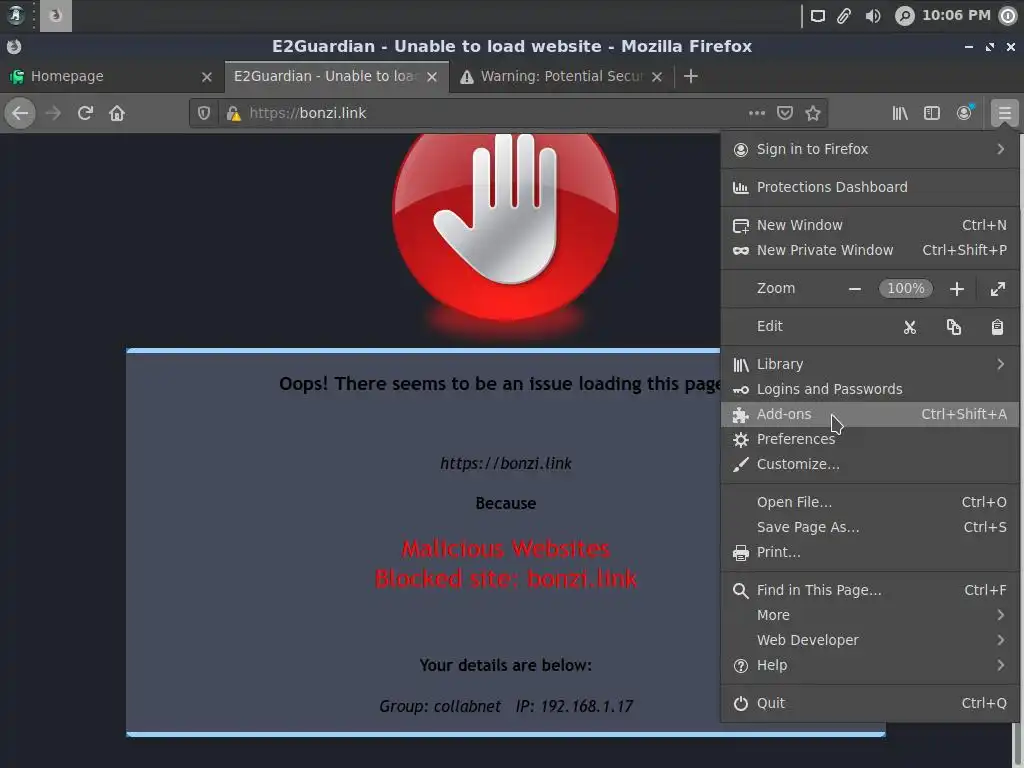Close the Homepage tab
This screenshot has height=768, width=1024.
coord(206,77)
